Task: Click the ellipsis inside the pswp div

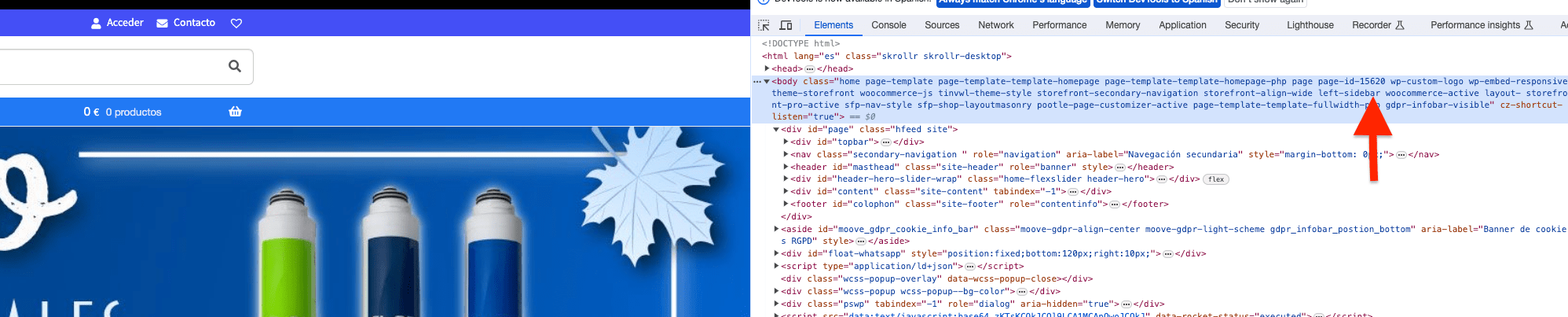Action: [x=1127, y=304]
